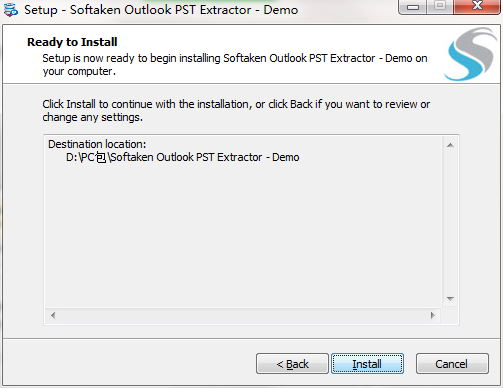Click the Ready to Install heading
The image size is (503, 388).
(x=72, y=42)
